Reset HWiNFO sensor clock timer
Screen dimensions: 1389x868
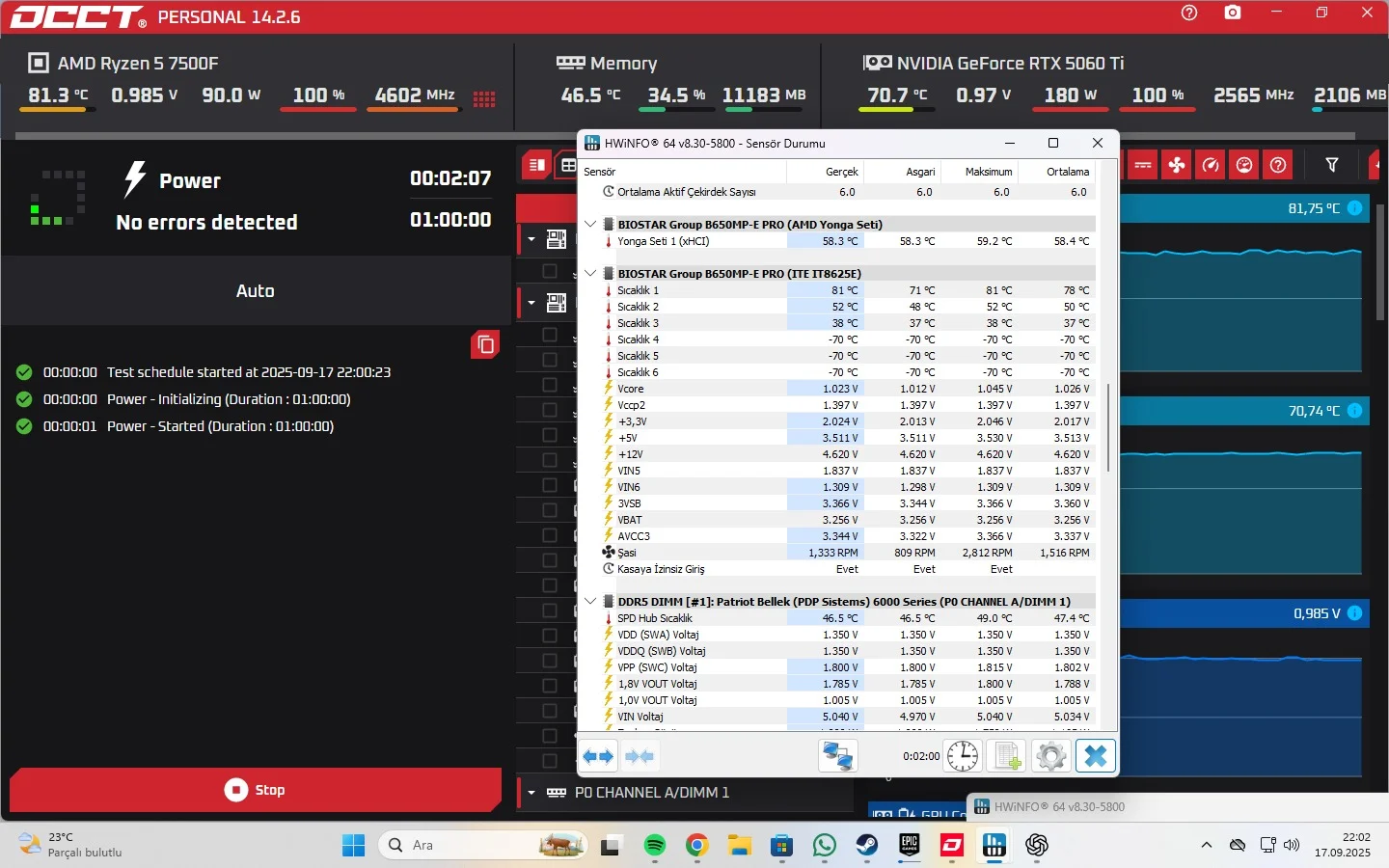[962, 756]
